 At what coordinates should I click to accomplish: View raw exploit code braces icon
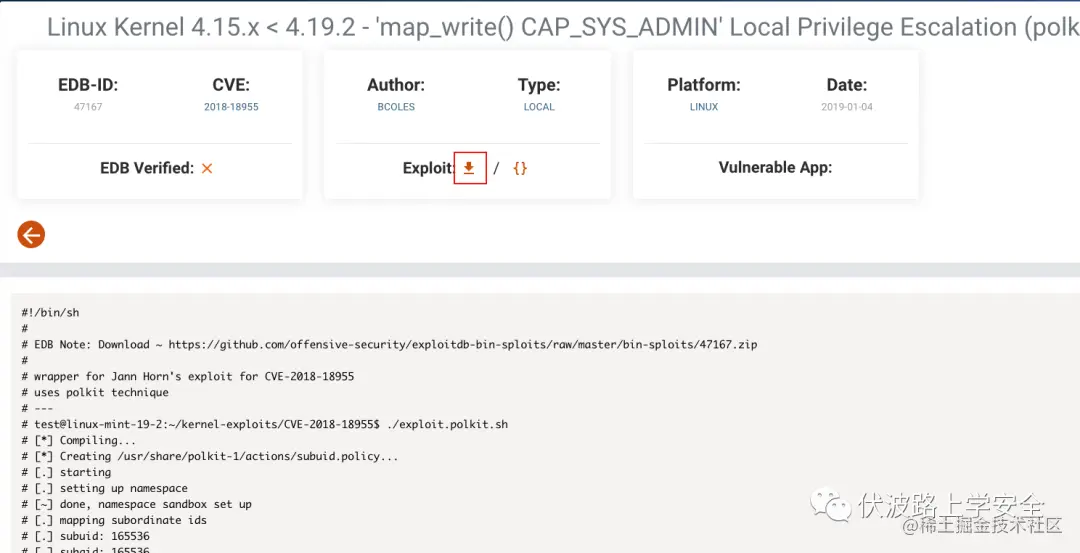tap(520, 167)
